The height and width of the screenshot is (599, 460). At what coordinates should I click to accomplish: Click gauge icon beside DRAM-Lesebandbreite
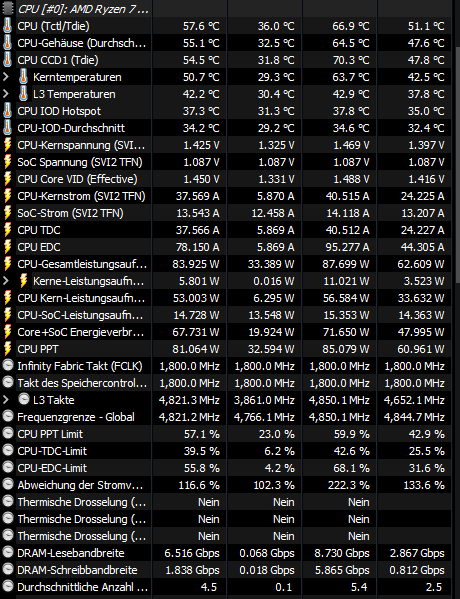tap(8, 552)
